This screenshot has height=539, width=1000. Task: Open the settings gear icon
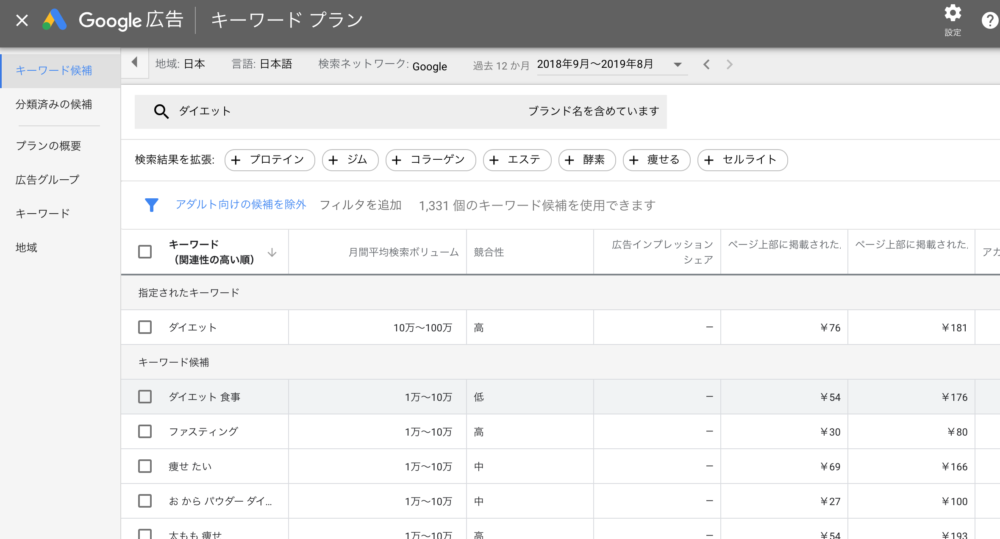tap(952, 13)
